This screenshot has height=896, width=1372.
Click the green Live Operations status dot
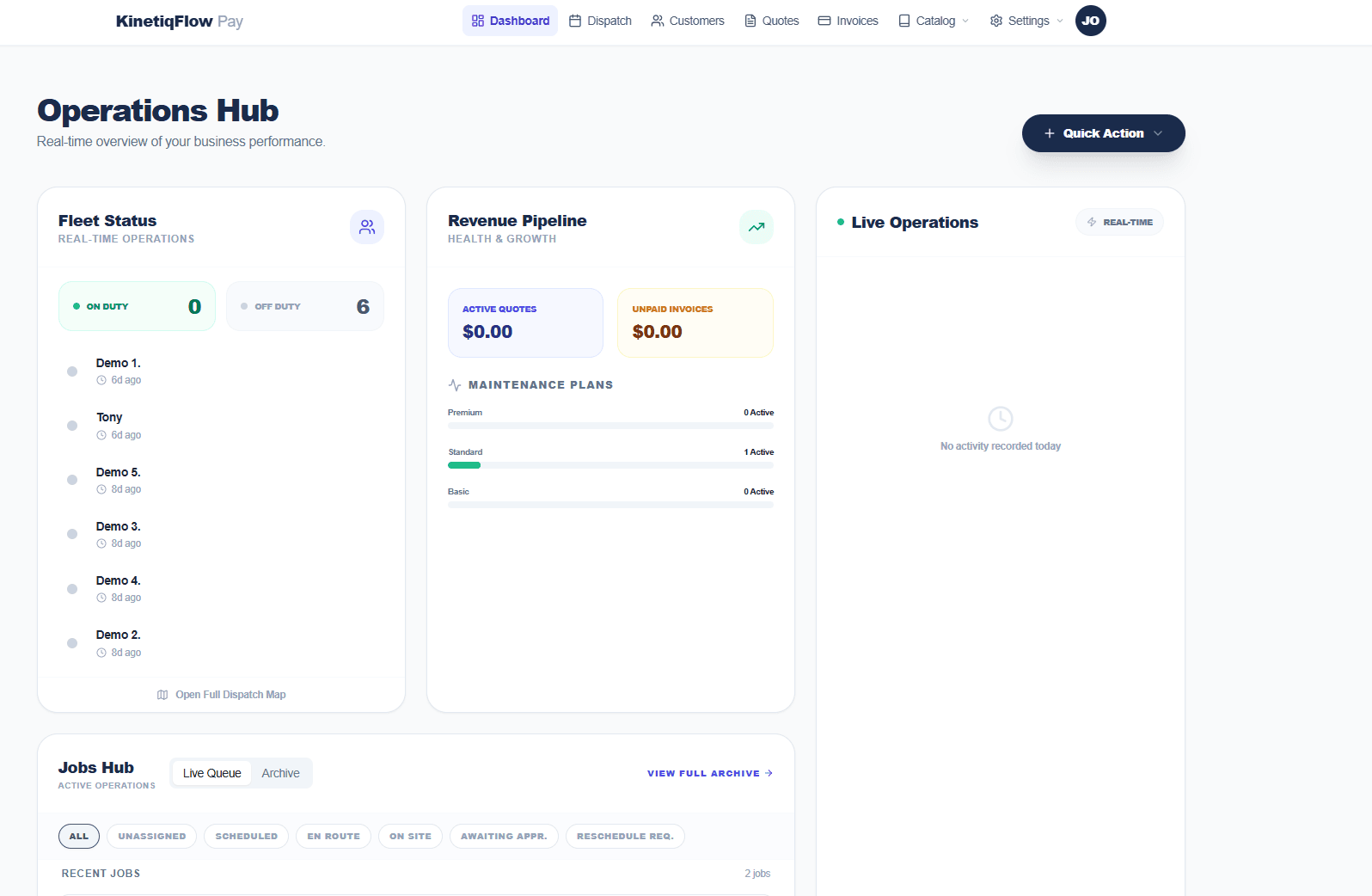tap(841, 222)
